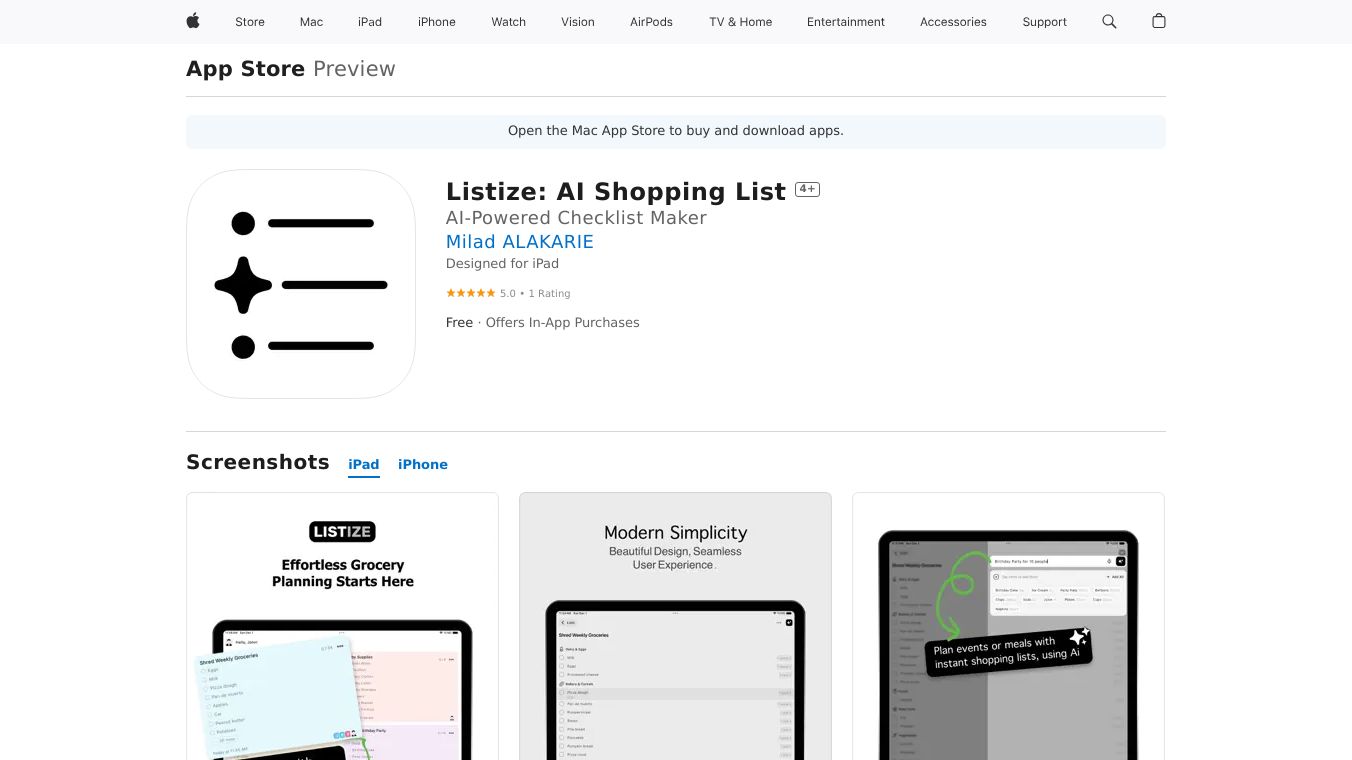This screenshot has height=760, width=1352.
Task: Open the Entertainment menu item
Action: 846,22
